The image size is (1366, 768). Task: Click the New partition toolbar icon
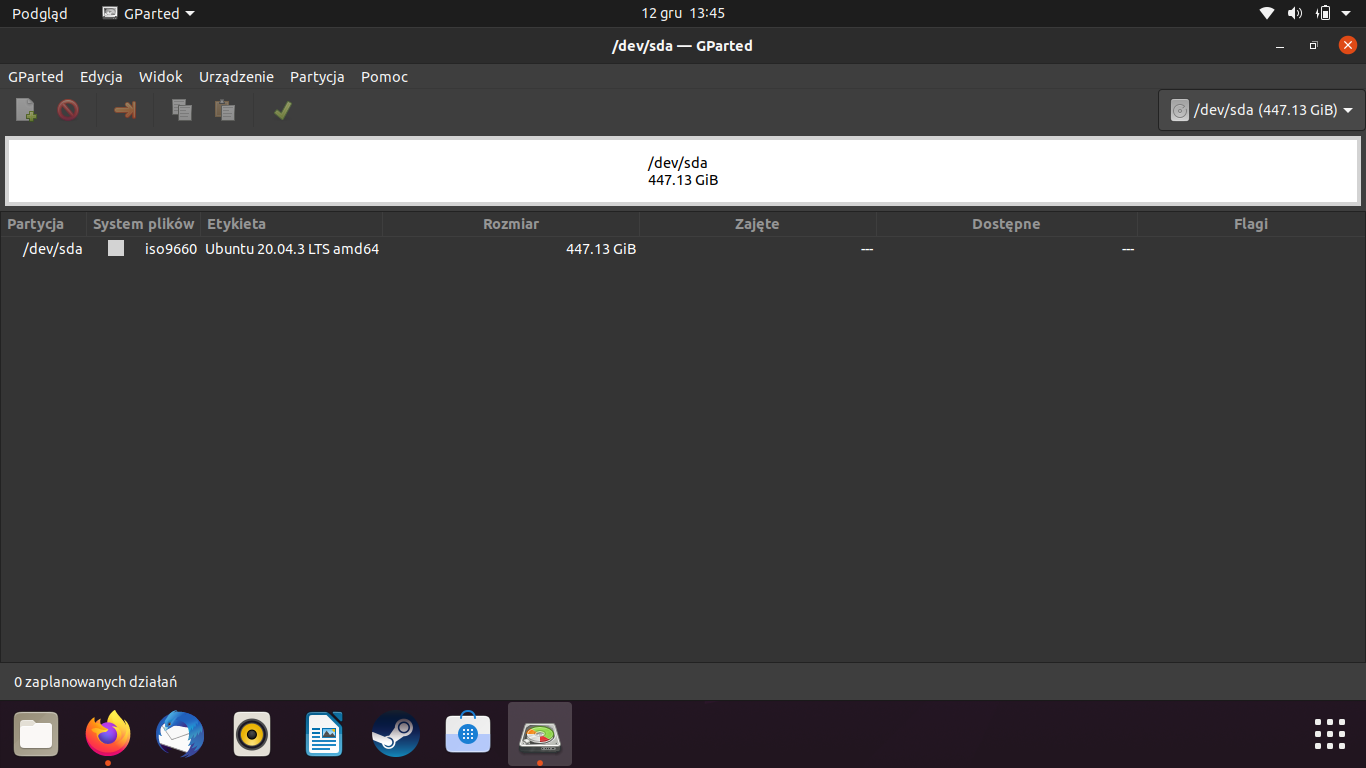(x=25, y=110)
